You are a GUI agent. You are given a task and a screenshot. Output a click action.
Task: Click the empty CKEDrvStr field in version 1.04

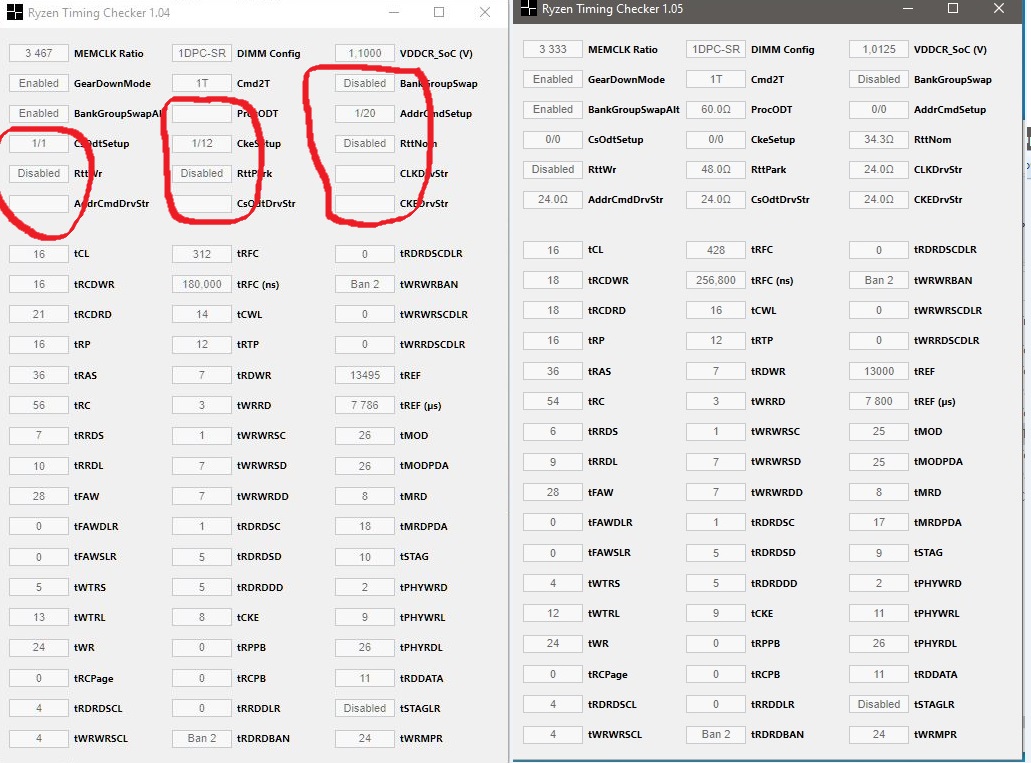365,203
